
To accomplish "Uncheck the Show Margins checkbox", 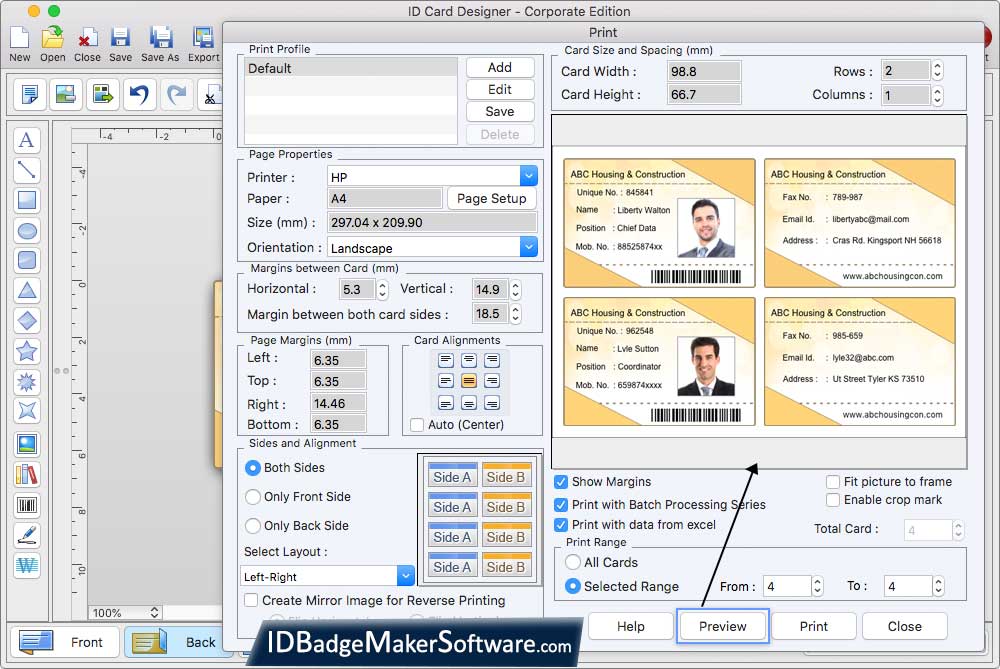I will (562, 482).
